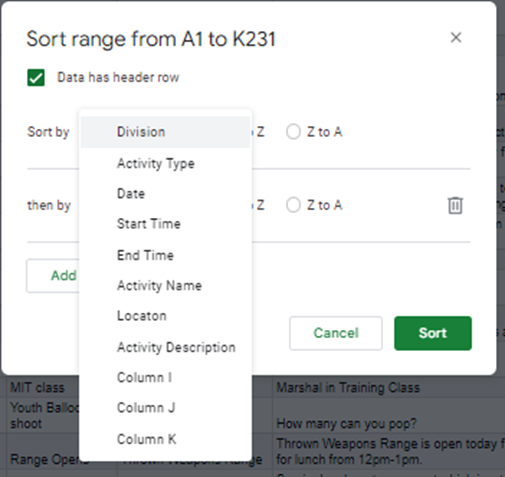Pick Date in the sort column list
This screenshot has height=477, width=505.
(x=165, y=194)
